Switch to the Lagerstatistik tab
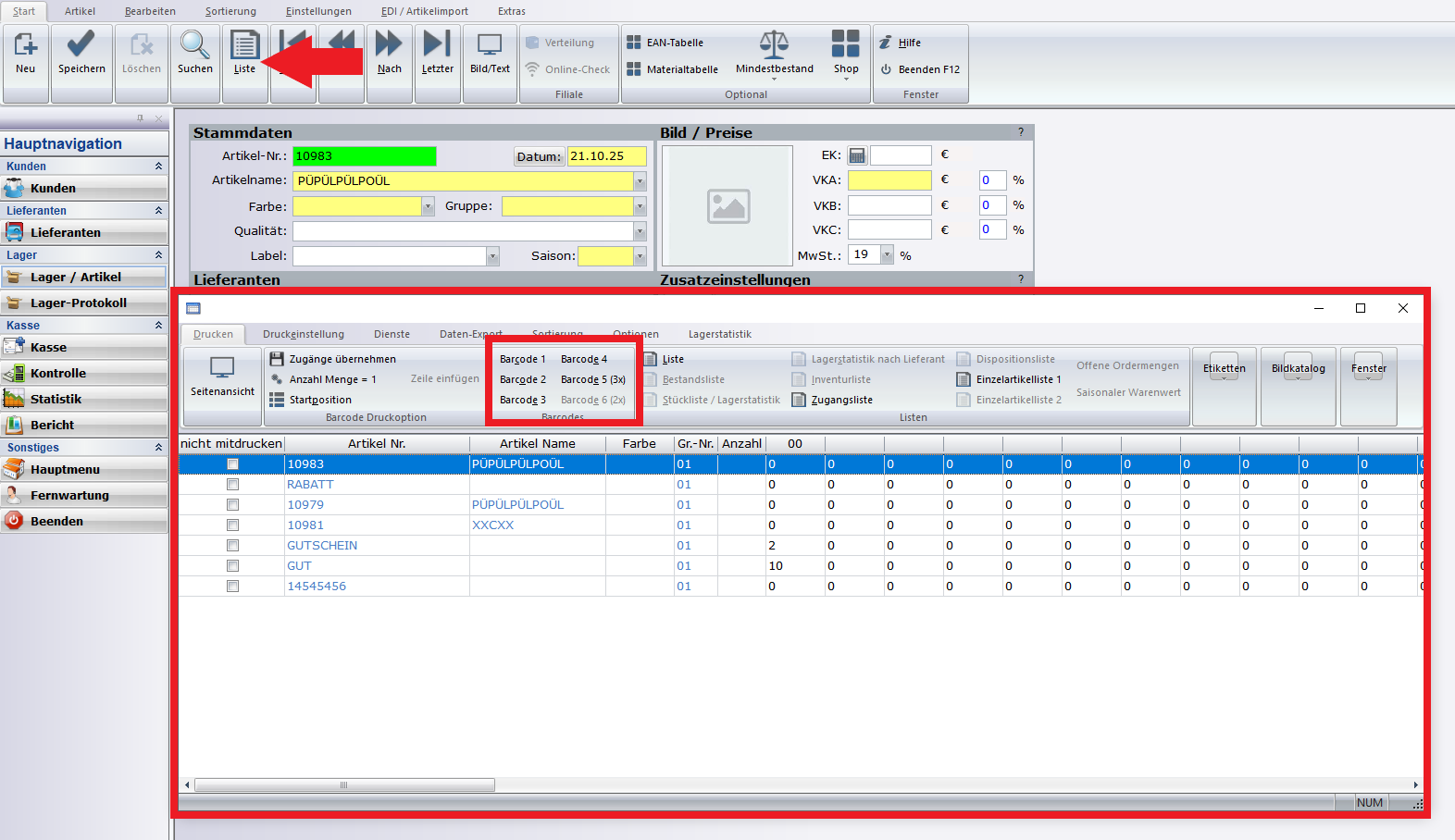 (x=719, y=334)
